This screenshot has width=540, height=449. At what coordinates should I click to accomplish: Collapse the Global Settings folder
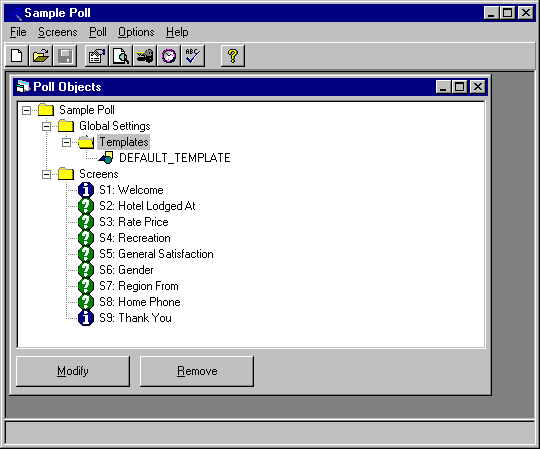coord(46,126)
